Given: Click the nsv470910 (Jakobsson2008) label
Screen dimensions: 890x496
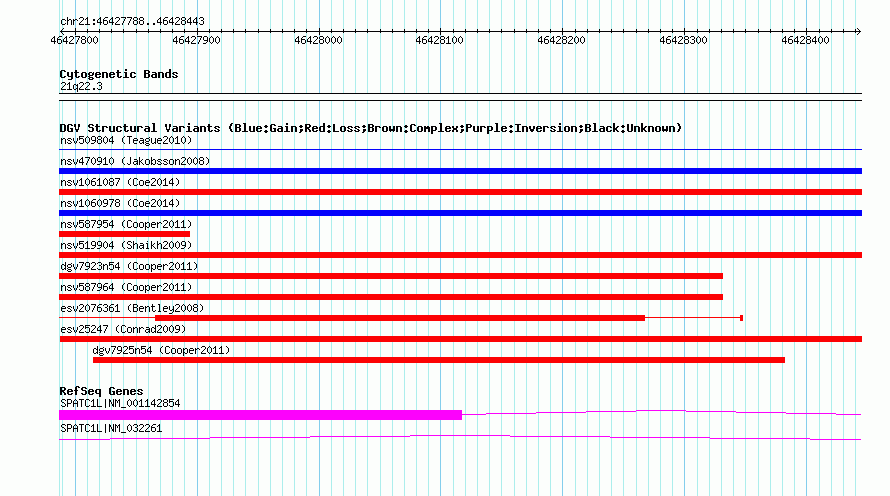Looking at the screenshot, I should (x=135, y=161).
